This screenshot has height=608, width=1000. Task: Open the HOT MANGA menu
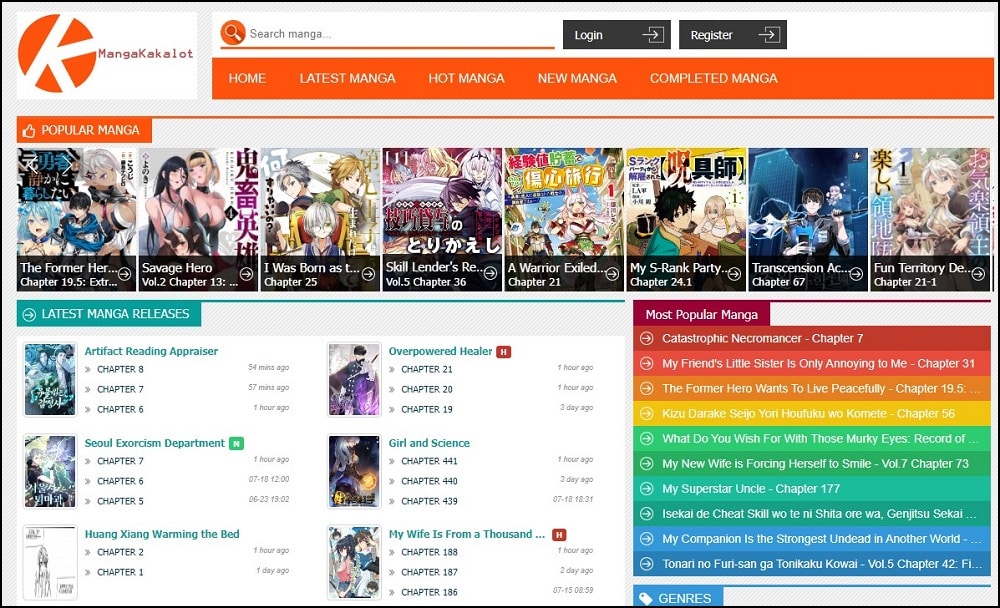point(466,78)
